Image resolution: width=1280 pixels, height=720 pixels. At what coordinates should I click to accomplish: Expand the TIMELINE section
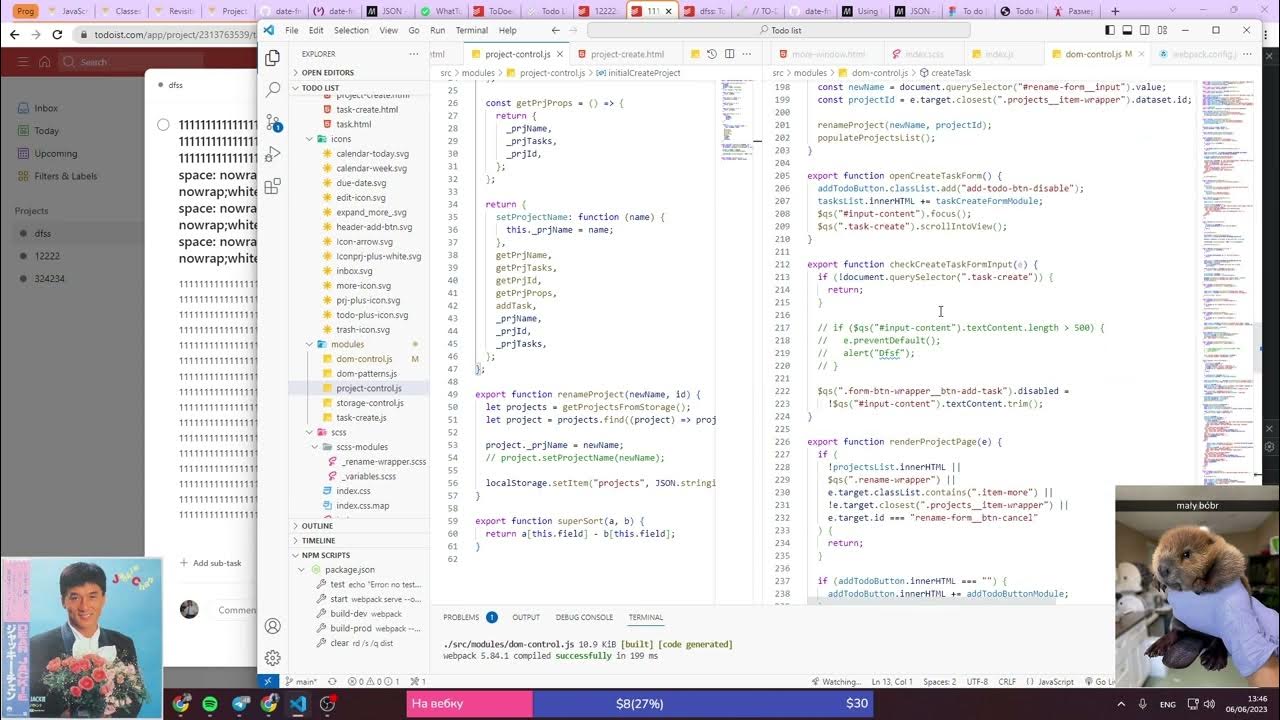pyautogui.click(x=318, y=541)
